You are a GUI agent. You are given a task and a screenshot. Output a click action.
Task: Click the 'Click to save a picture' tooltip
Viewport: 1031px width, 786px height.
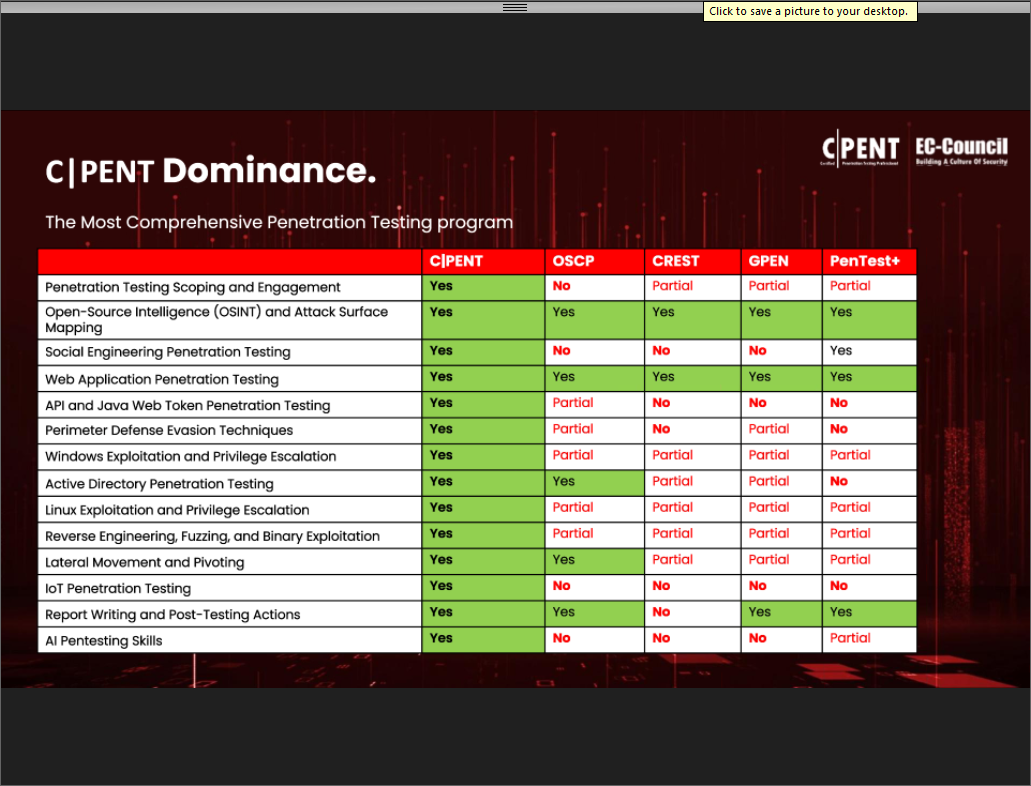tap(809, 11)
